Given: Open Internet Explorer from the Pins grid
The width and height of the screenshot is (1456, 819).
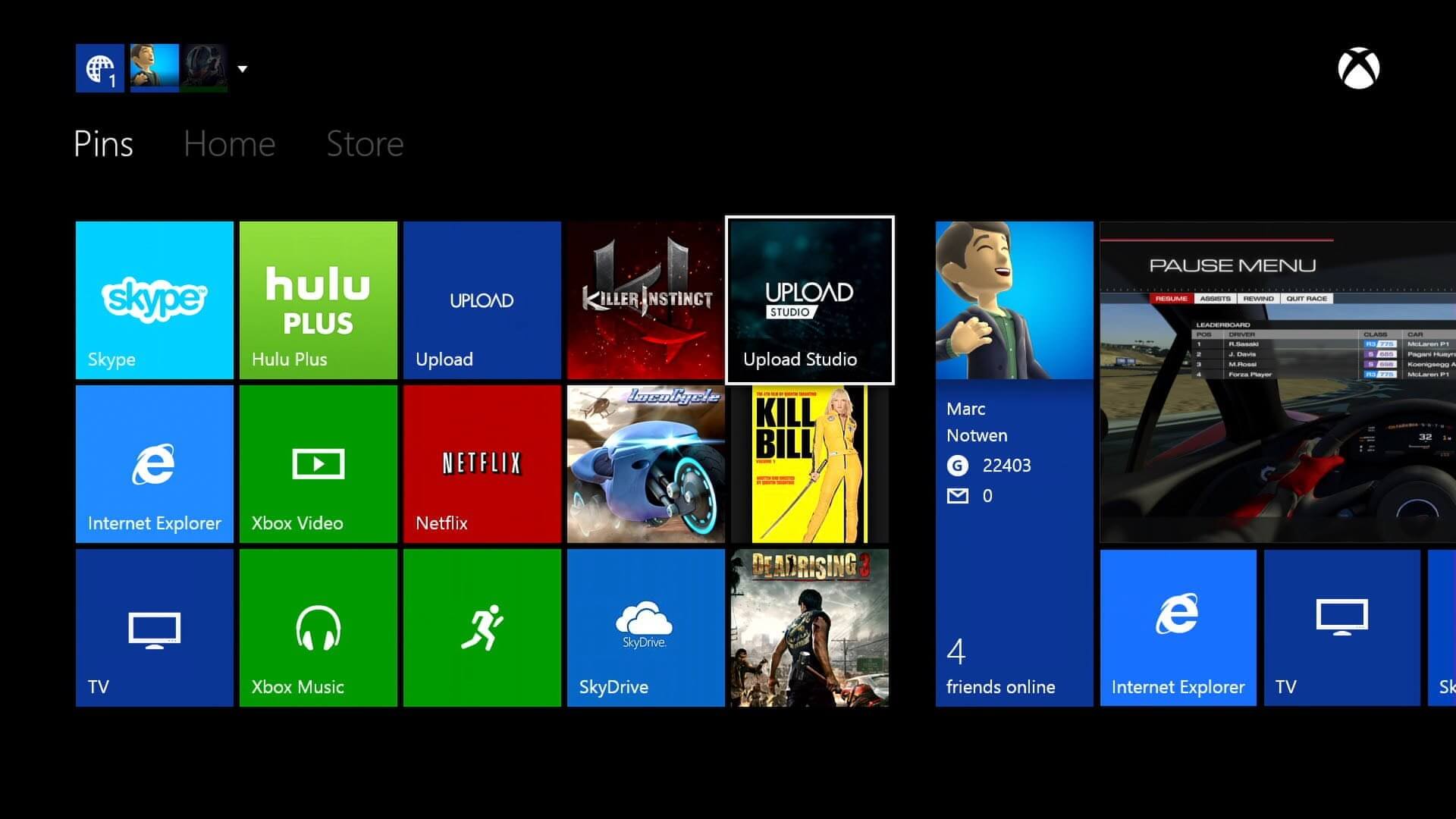Looking at the screenshot, I should click(x=154, y=464).
